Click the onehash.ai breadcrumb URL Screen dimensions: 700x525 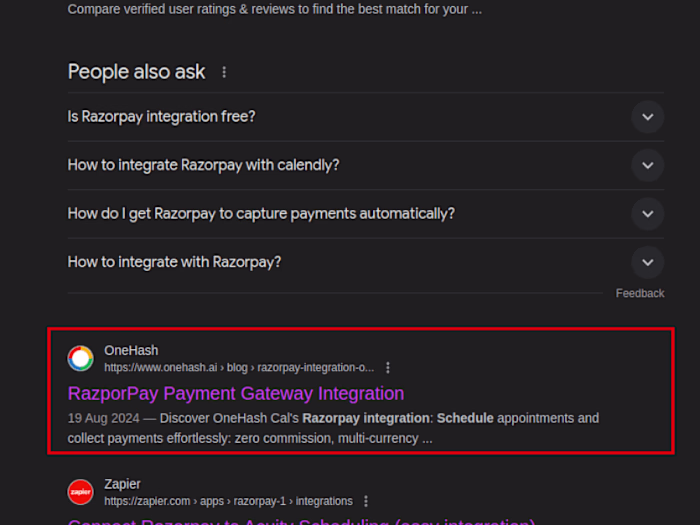239,368
